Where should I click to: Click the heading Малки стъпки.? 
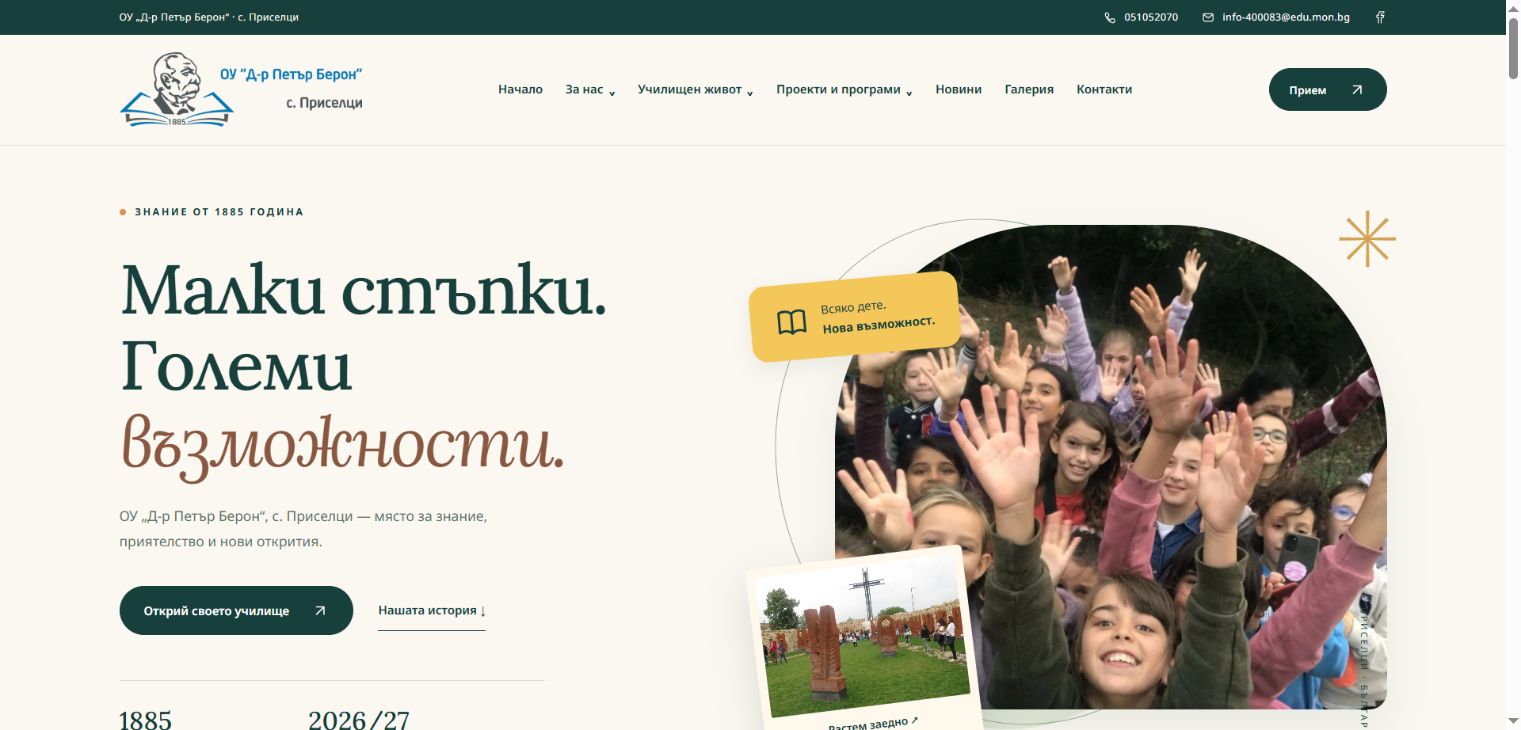click(363, 291)
